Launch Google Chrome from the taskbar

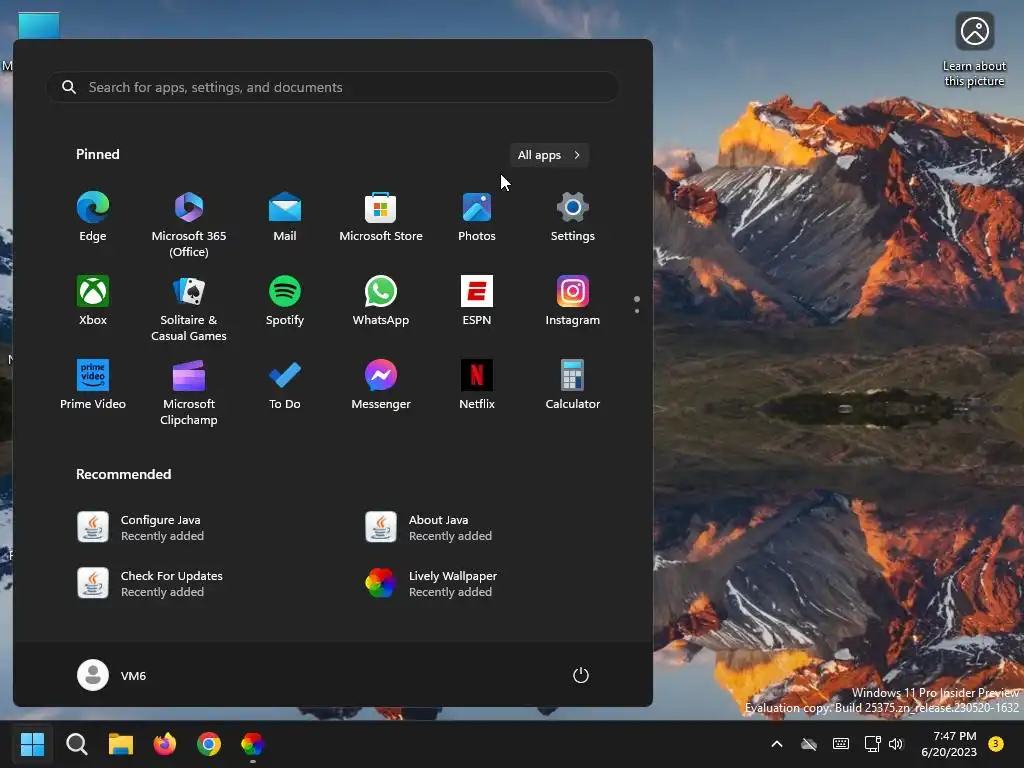tap(209, 744)
